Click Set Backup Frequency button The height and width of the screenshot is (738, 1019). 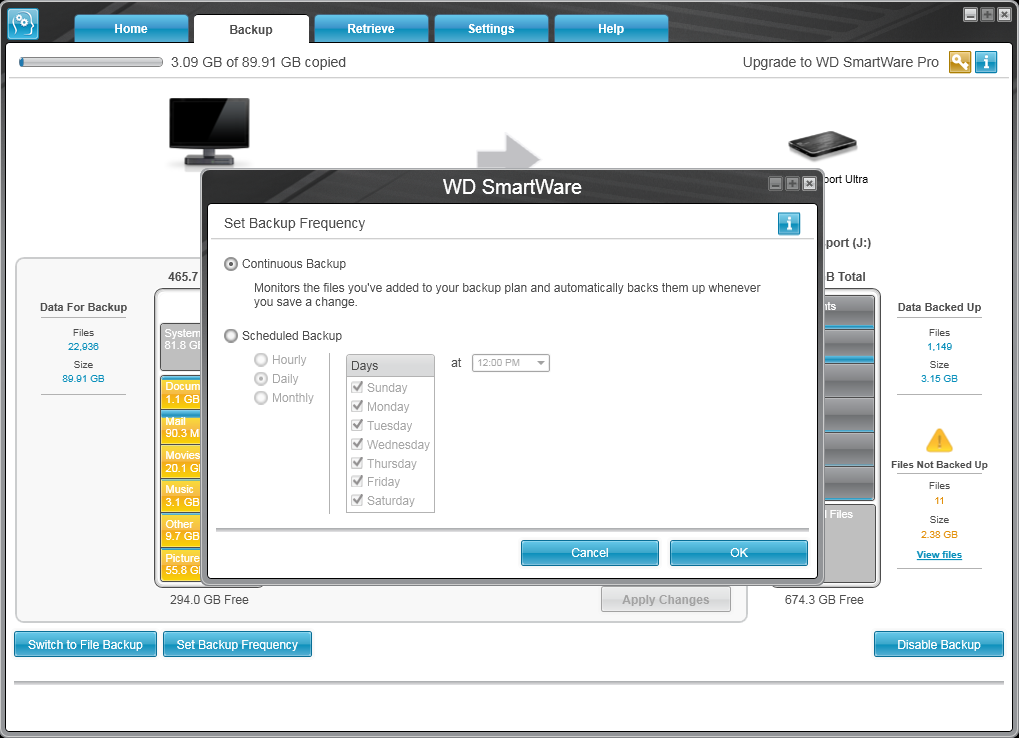tap(237, 644)
